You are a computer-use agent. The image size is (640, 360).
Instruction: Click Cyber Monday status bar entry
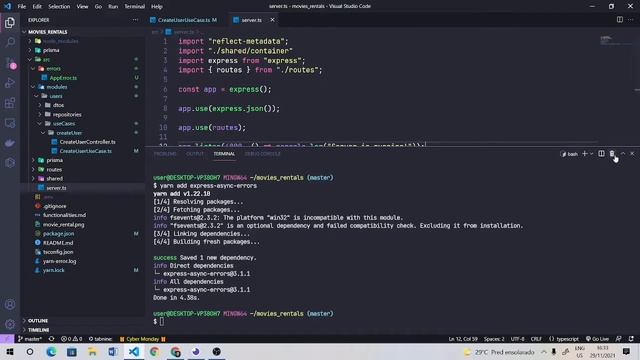[x=143, y=339]
